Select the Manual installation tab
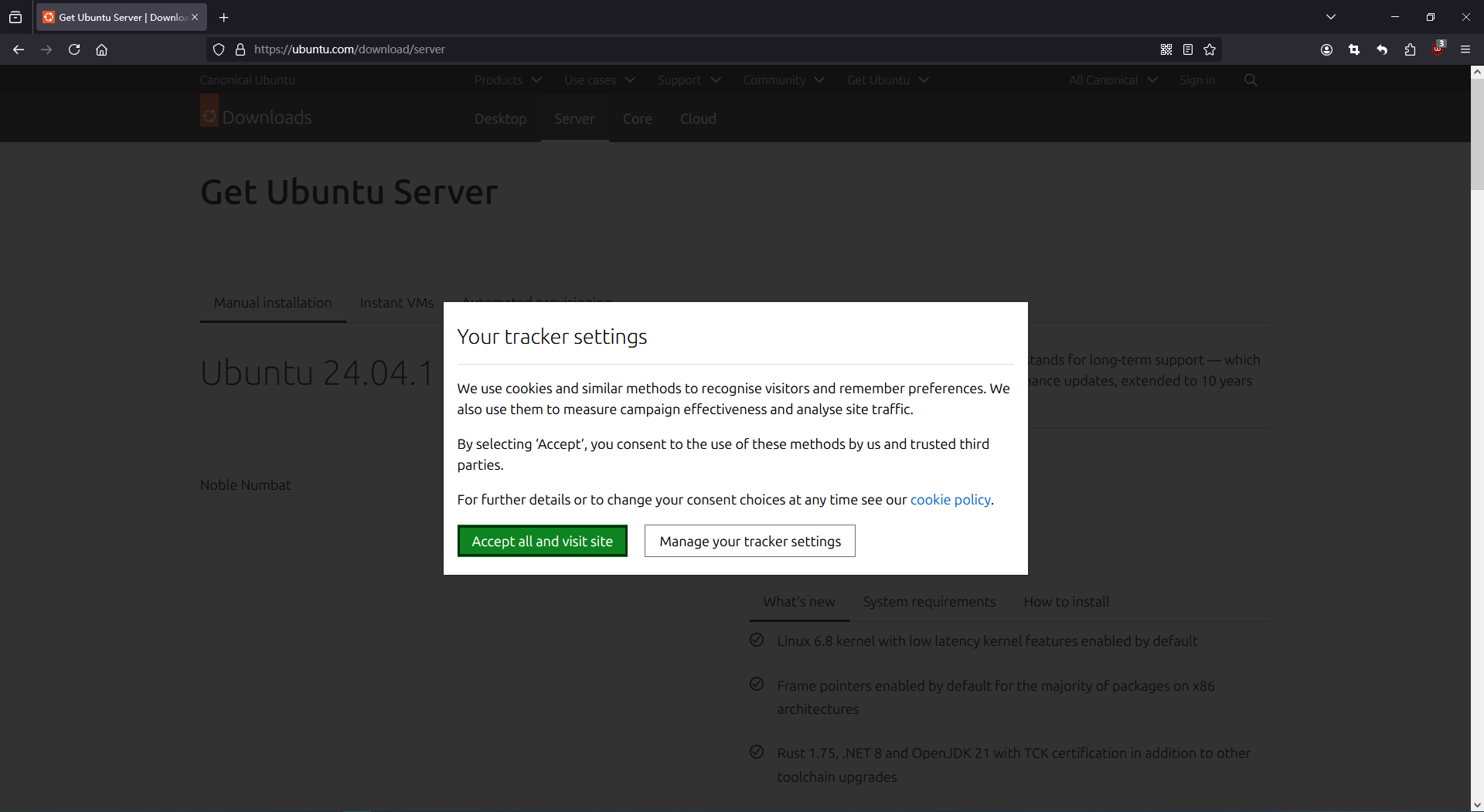This screenshot has width=1484, height=812. tap(273, 303)
